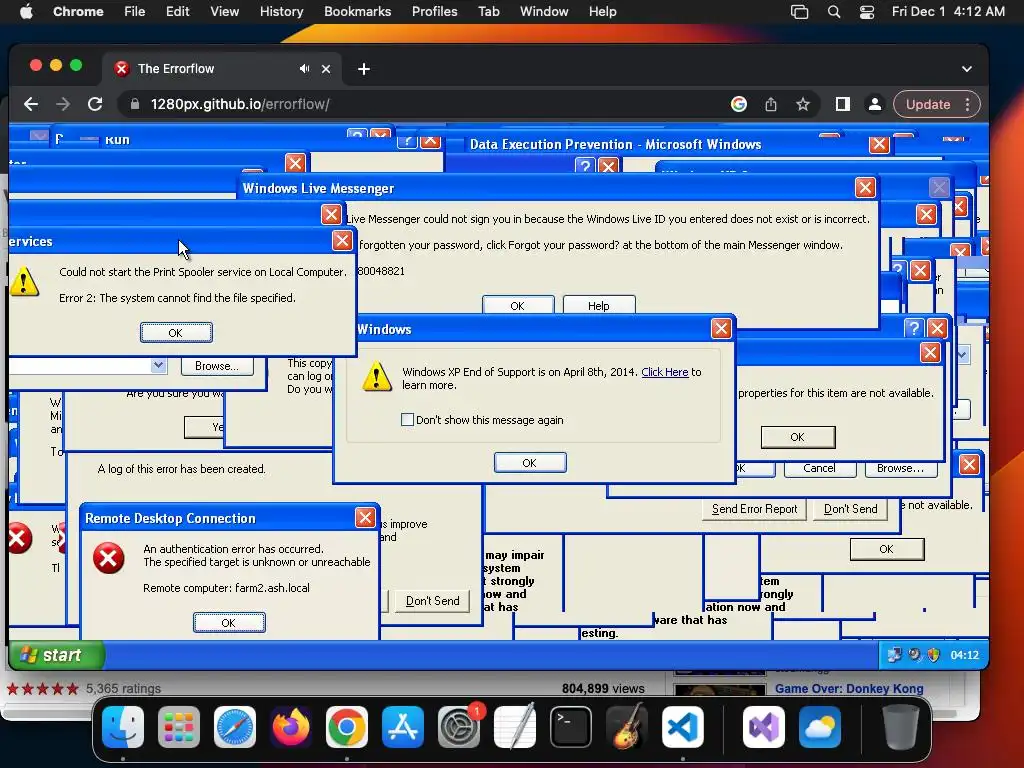Open Finder in the Dock
1024x768 pixels.
pos(123,727)
